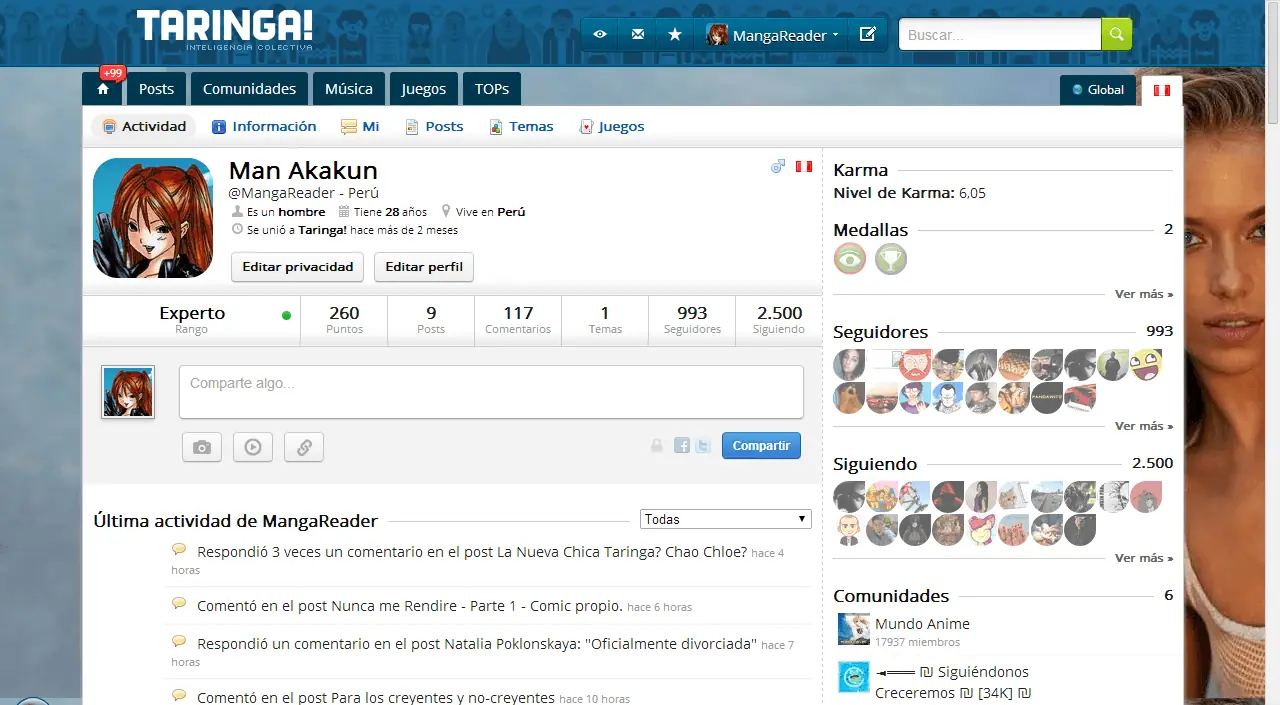The width and height of the screenshot is (1280, 705).
Task: Select the Actividad profile tab
Action: point(145,126)
